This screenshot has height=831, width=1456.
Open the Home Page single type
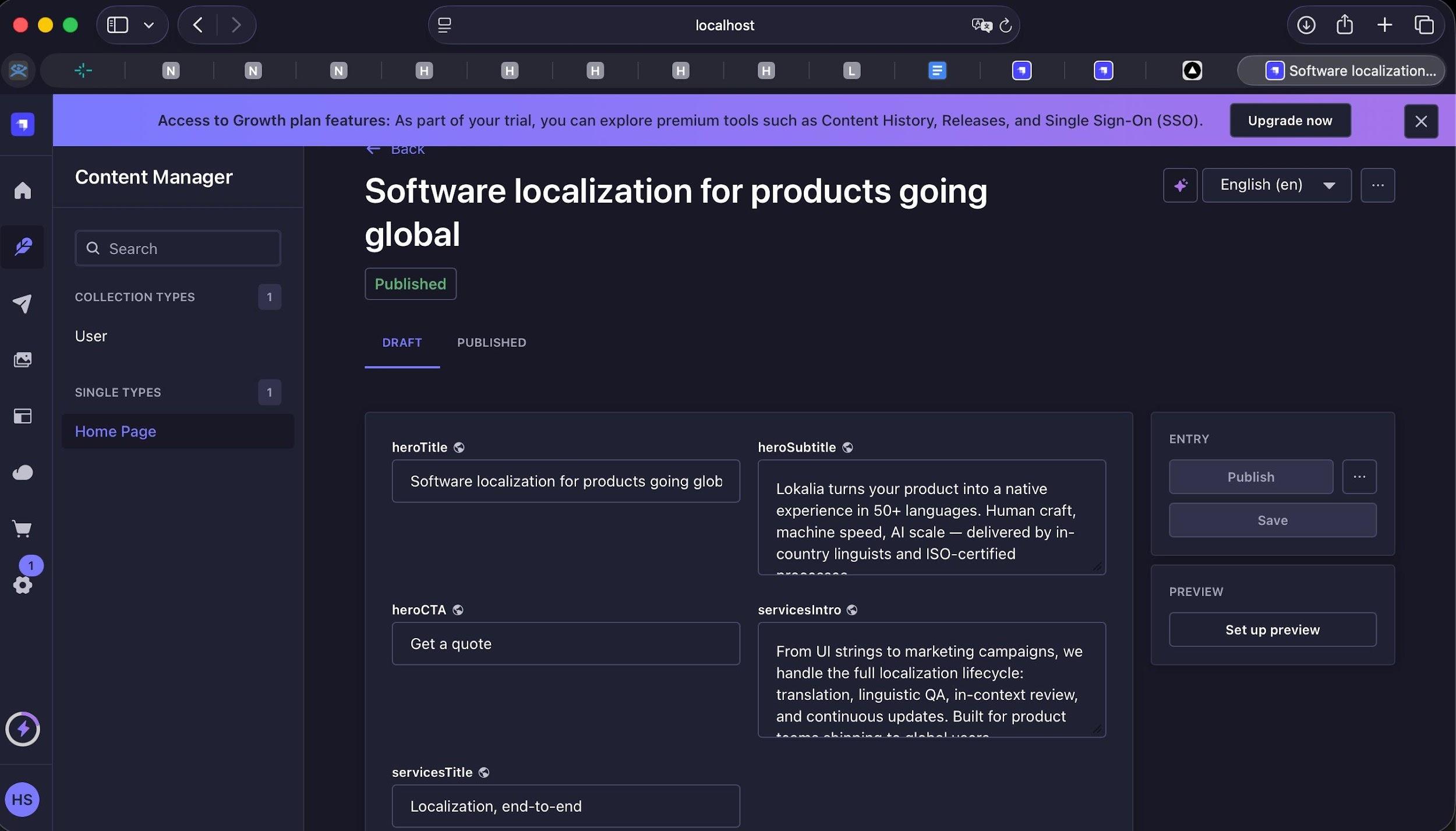pos(178,431)
